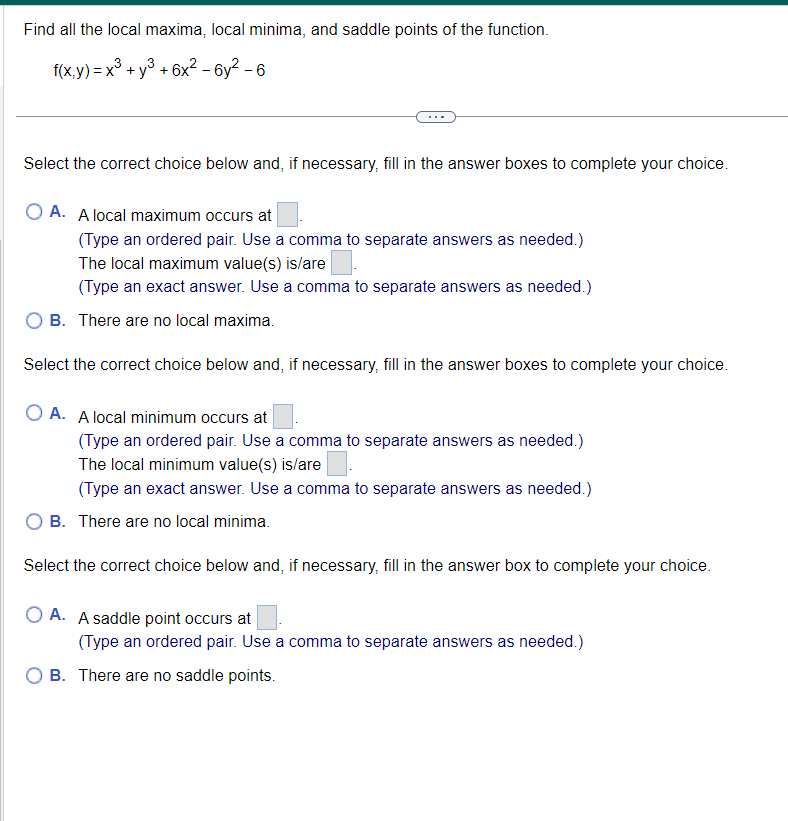Expand the ellipsis divider control
The width and height of the screenshot is (788, 821).
pos(435,116)
